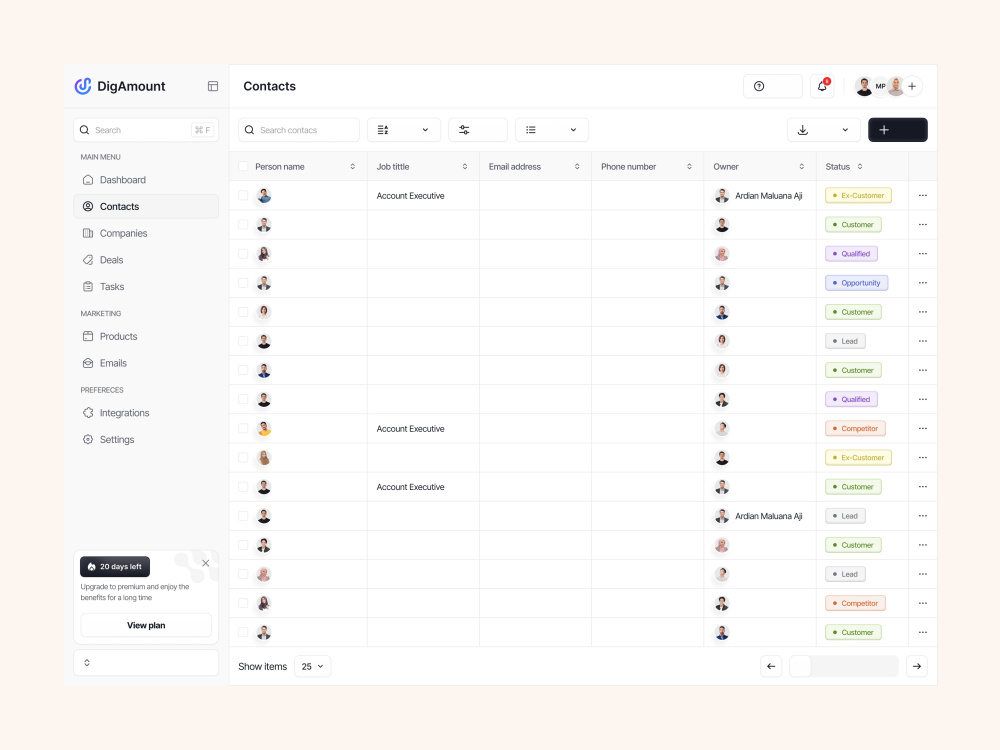Open Integrations under preferences
This screenshot has height=750, width=1000.
point(146,413)
